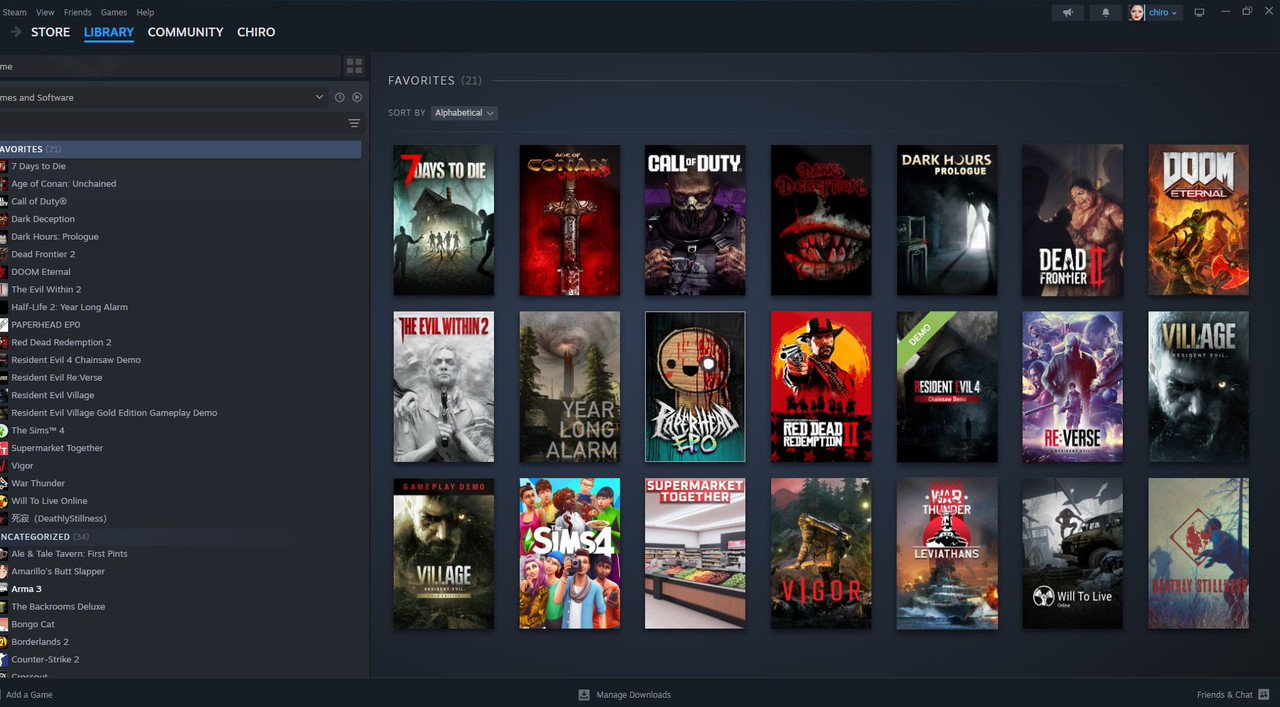Click the War Thunder list icon
The height and width of the screenshot is (707, 1280).
click(x=3, y=483)
